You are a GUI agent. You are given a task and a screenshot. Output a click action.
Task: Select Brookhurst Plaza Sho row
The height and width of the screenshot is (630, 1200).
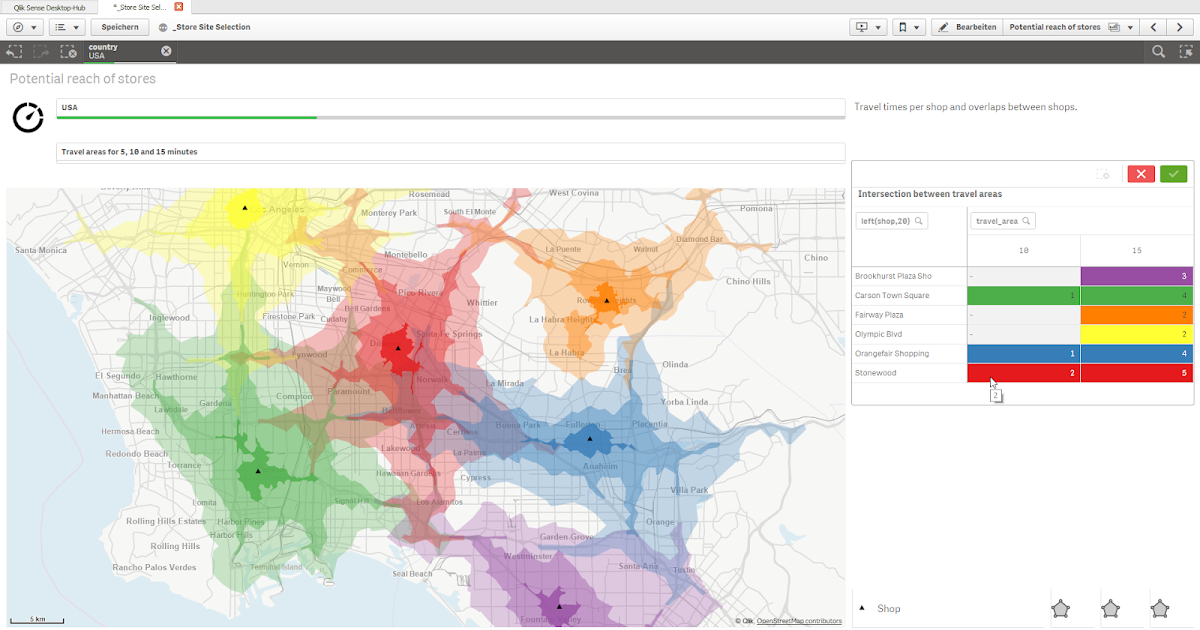[x=909, y=275]
